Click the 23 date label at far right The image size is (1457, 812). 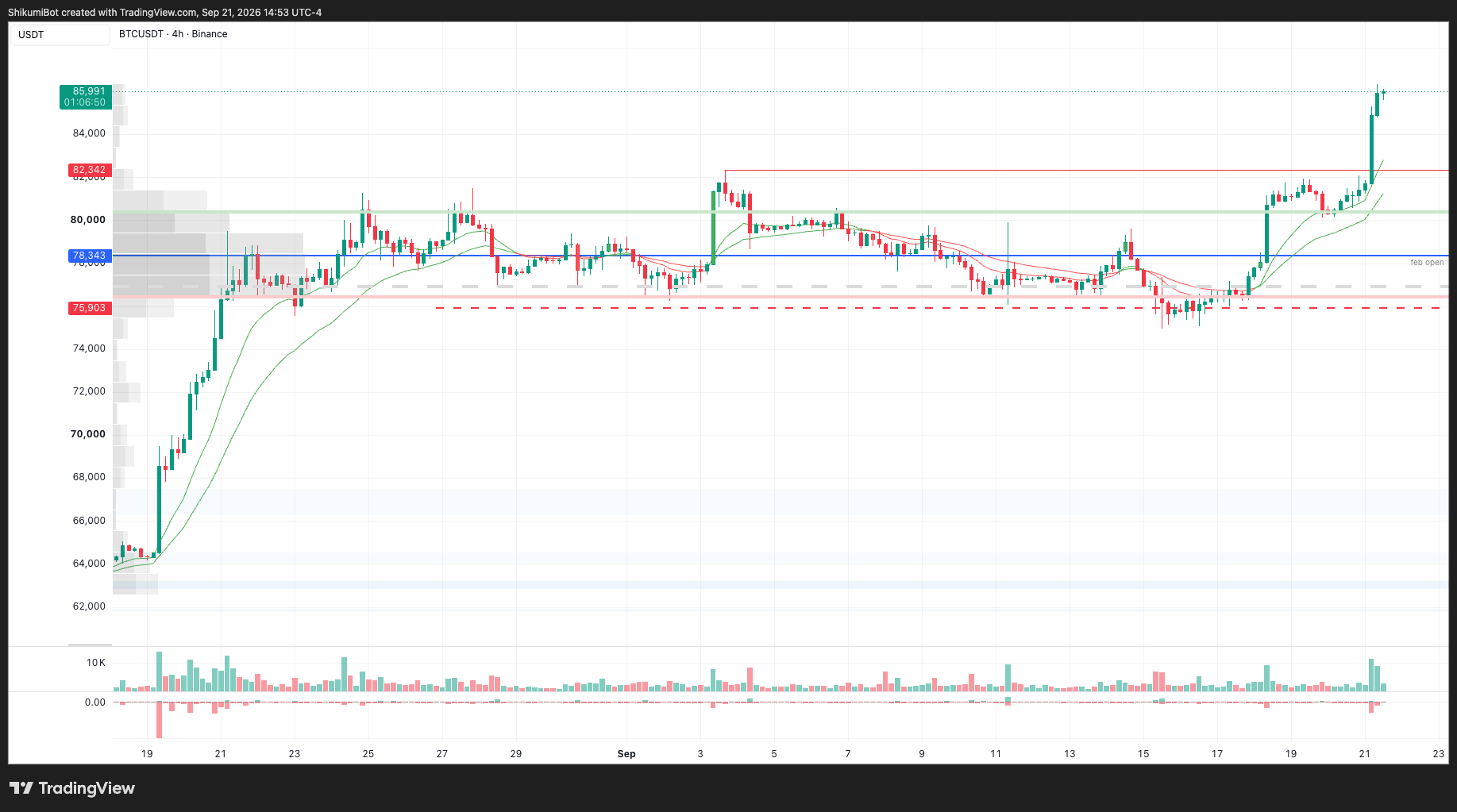coord(1439,754)
